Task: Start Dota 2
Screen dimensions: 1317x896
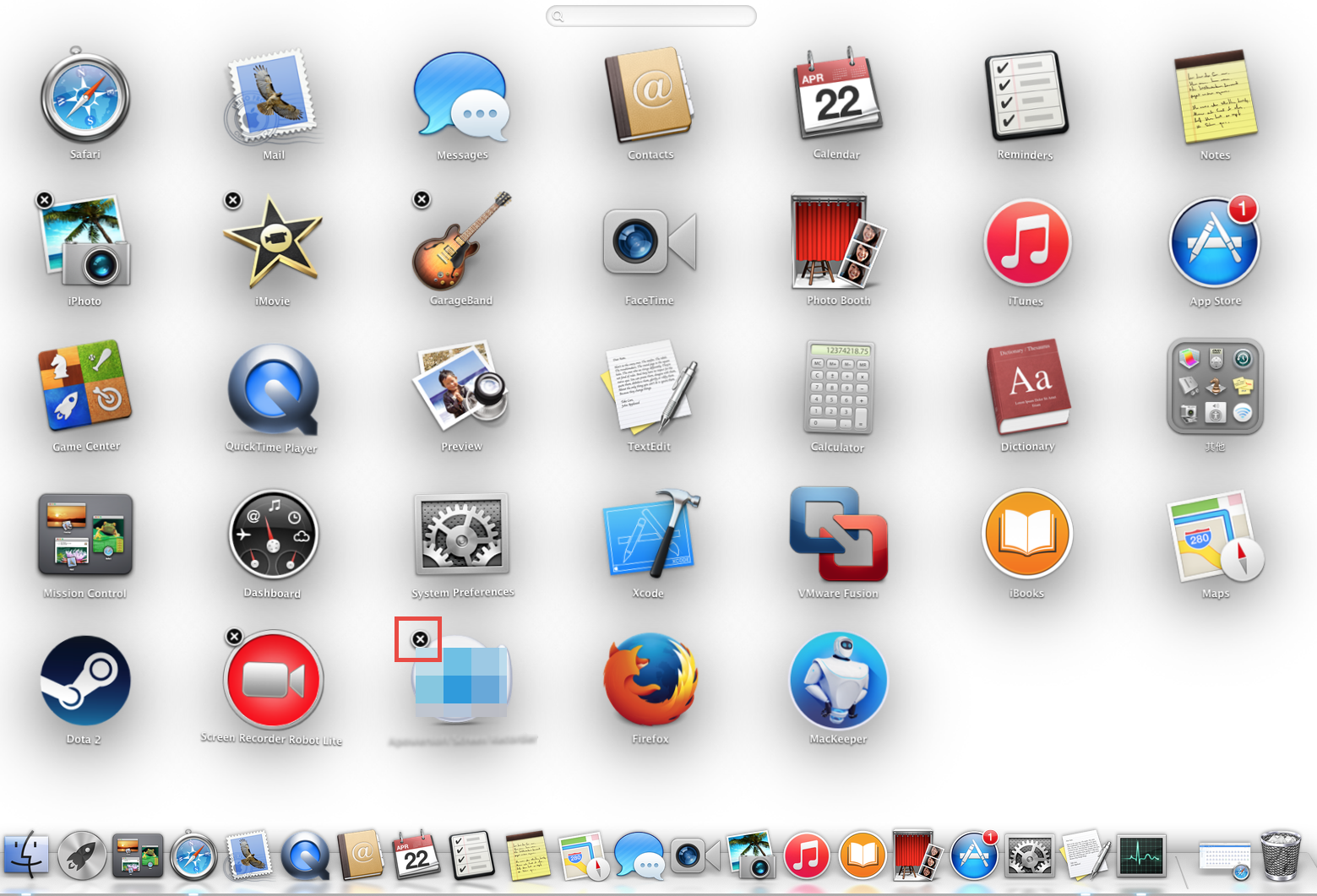Action: click(84, 681)
